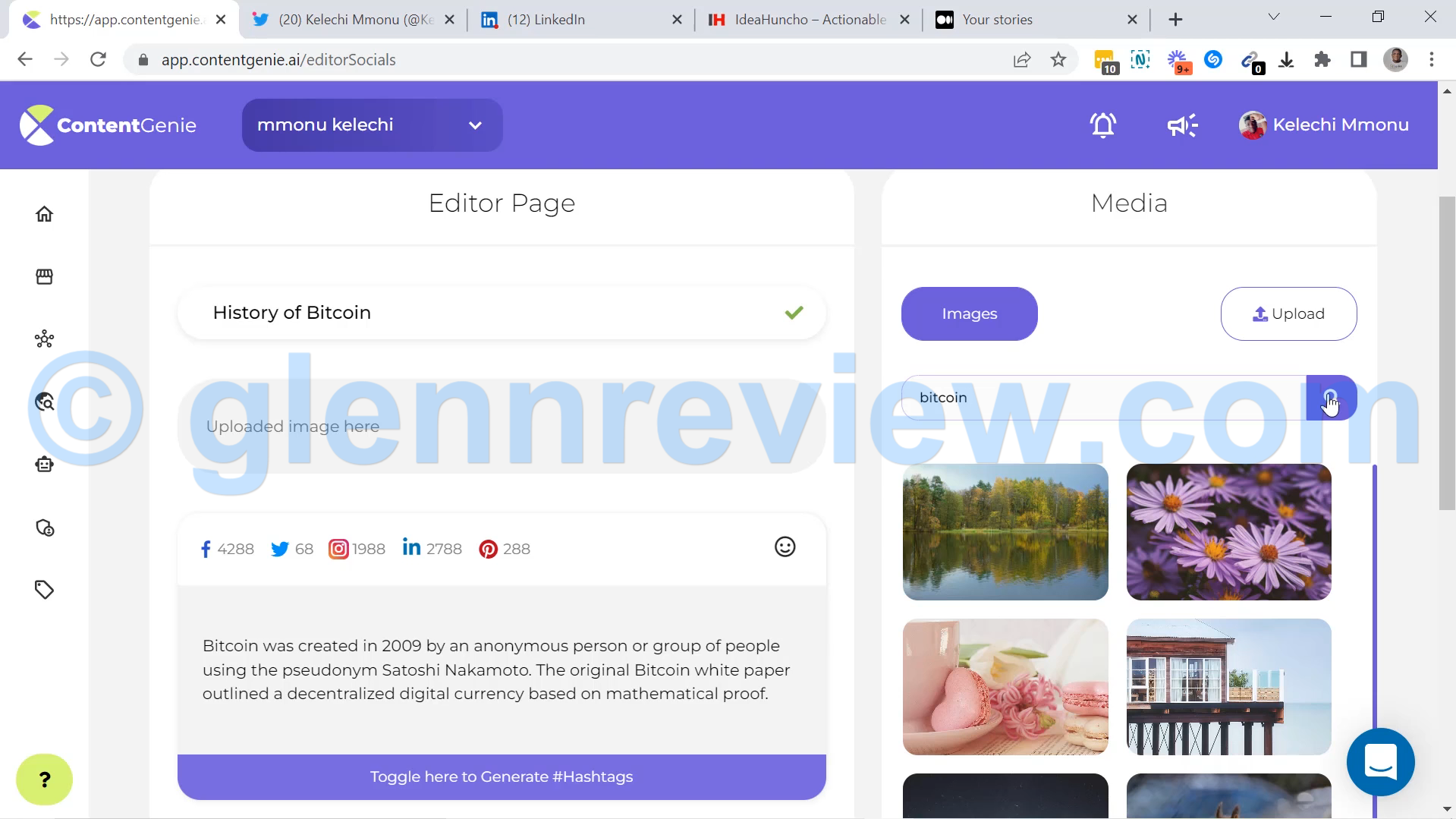The height and width of the screenshot is (819, 1456).
Task: Click the media search submit button
Action: click(x=1332, y=398)
